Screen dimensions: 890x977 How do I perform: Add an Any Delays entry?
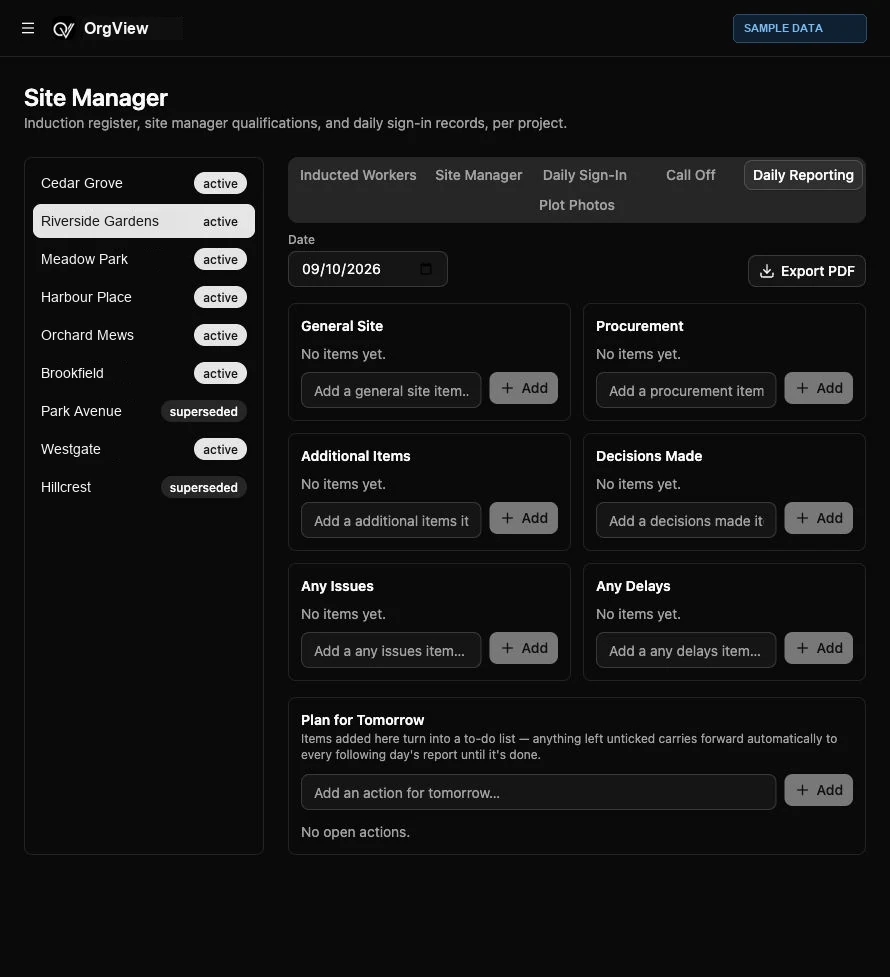coord(818,649)
